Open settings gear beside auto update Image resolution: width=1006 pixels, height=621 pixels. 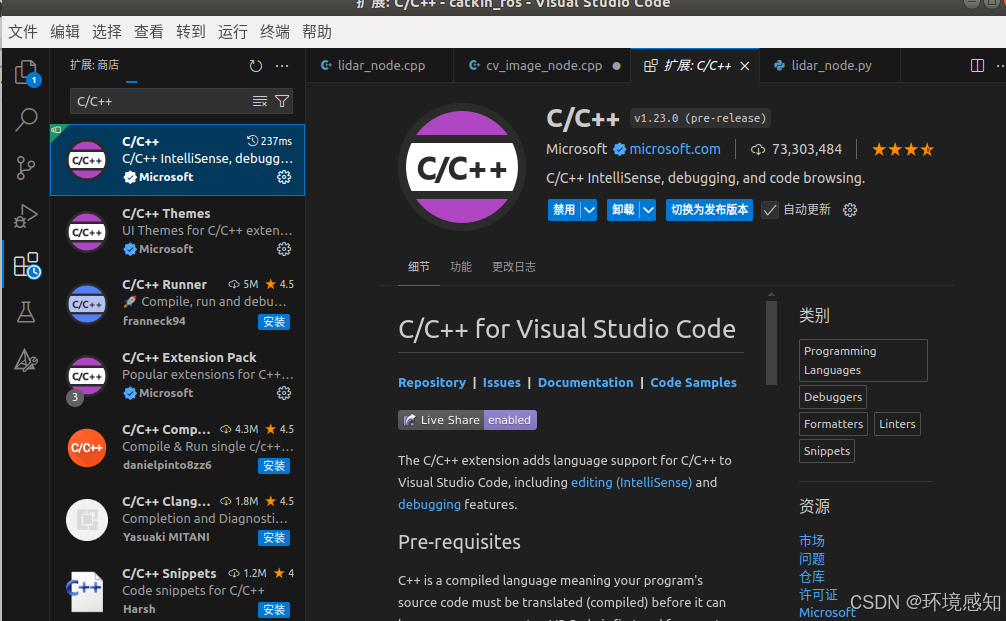tap(850, 210)
